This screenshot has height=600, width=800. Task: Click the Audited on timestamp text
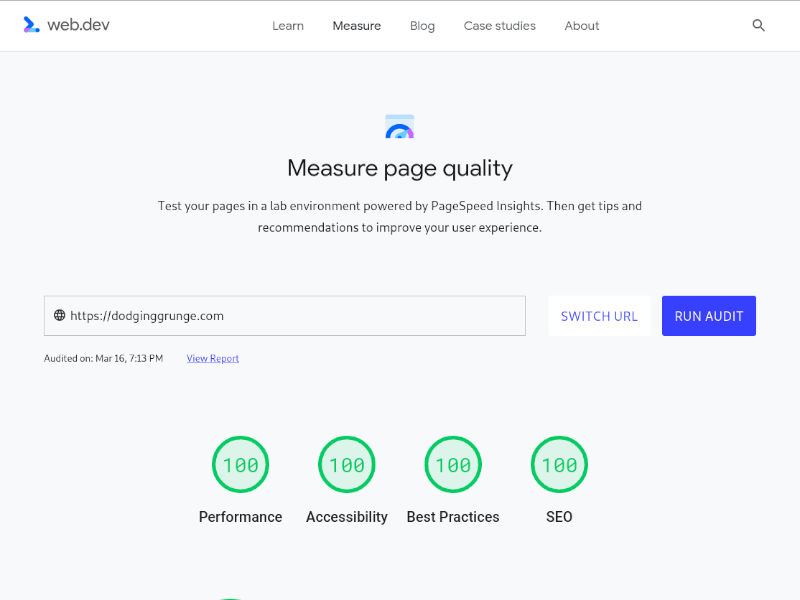pyautogui.click(x=103, y=357)
